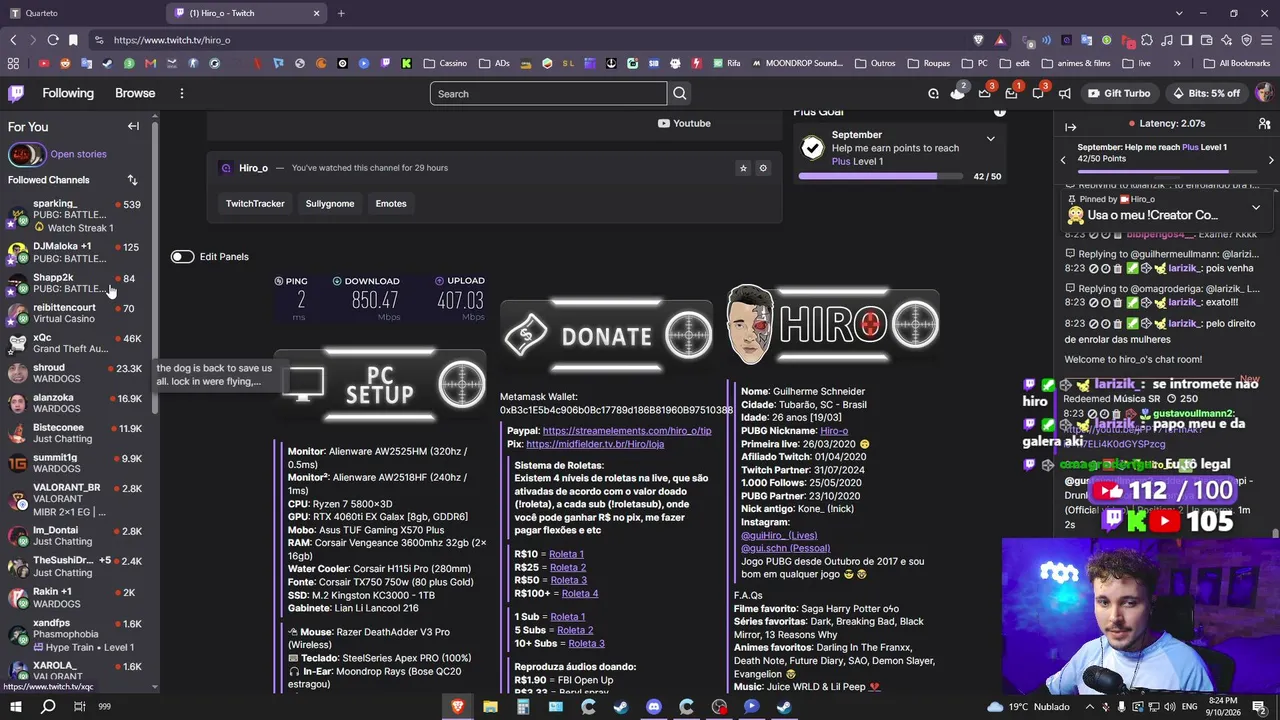The image size is (1280, 720).
Task: Open the megaphone announcements icon
Action: [1065, 93]
